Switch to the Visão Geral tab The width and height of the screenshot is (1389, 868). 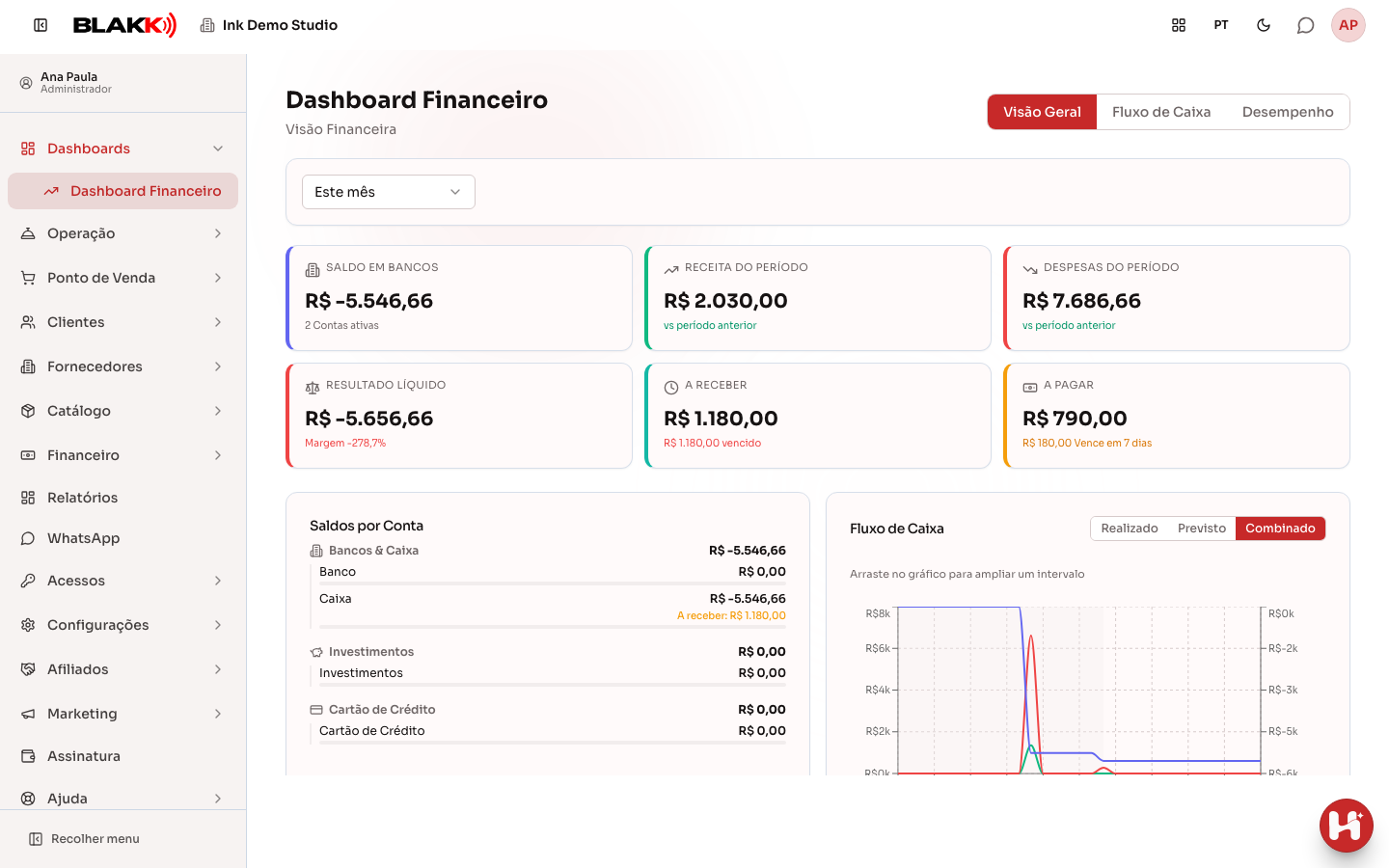1042,112
